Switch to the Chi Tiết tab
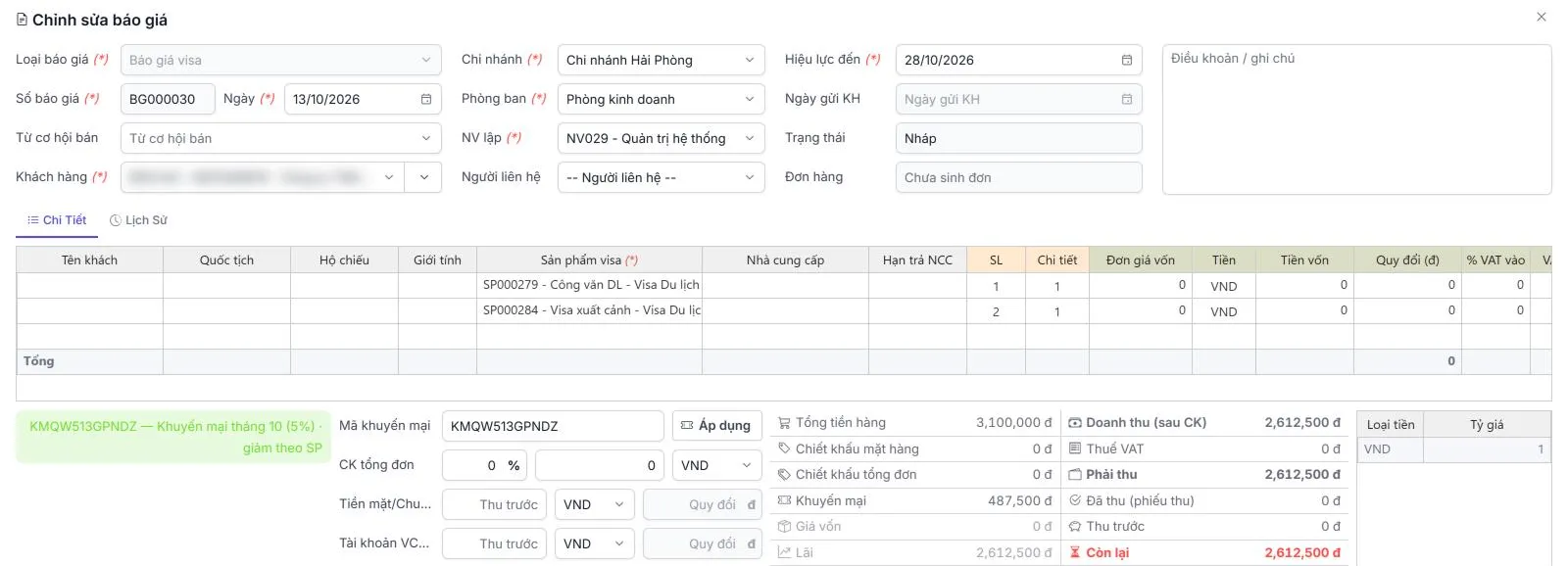Image resolution: width=1568 pixels, height=566 pixels. (57, 220)
